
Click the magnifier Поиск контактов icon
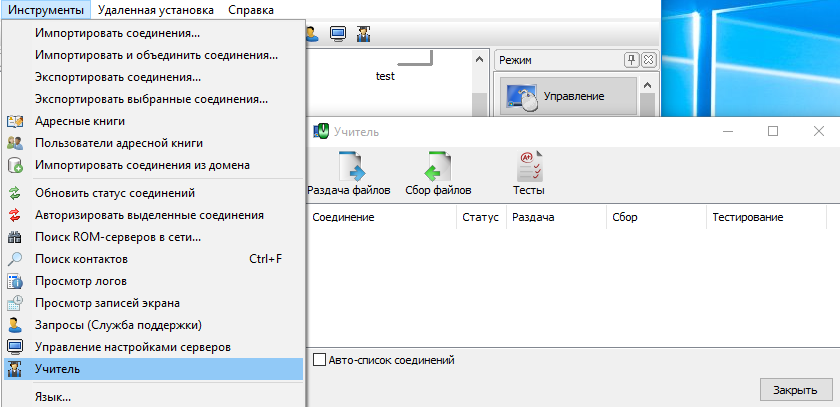pos(15,259)
